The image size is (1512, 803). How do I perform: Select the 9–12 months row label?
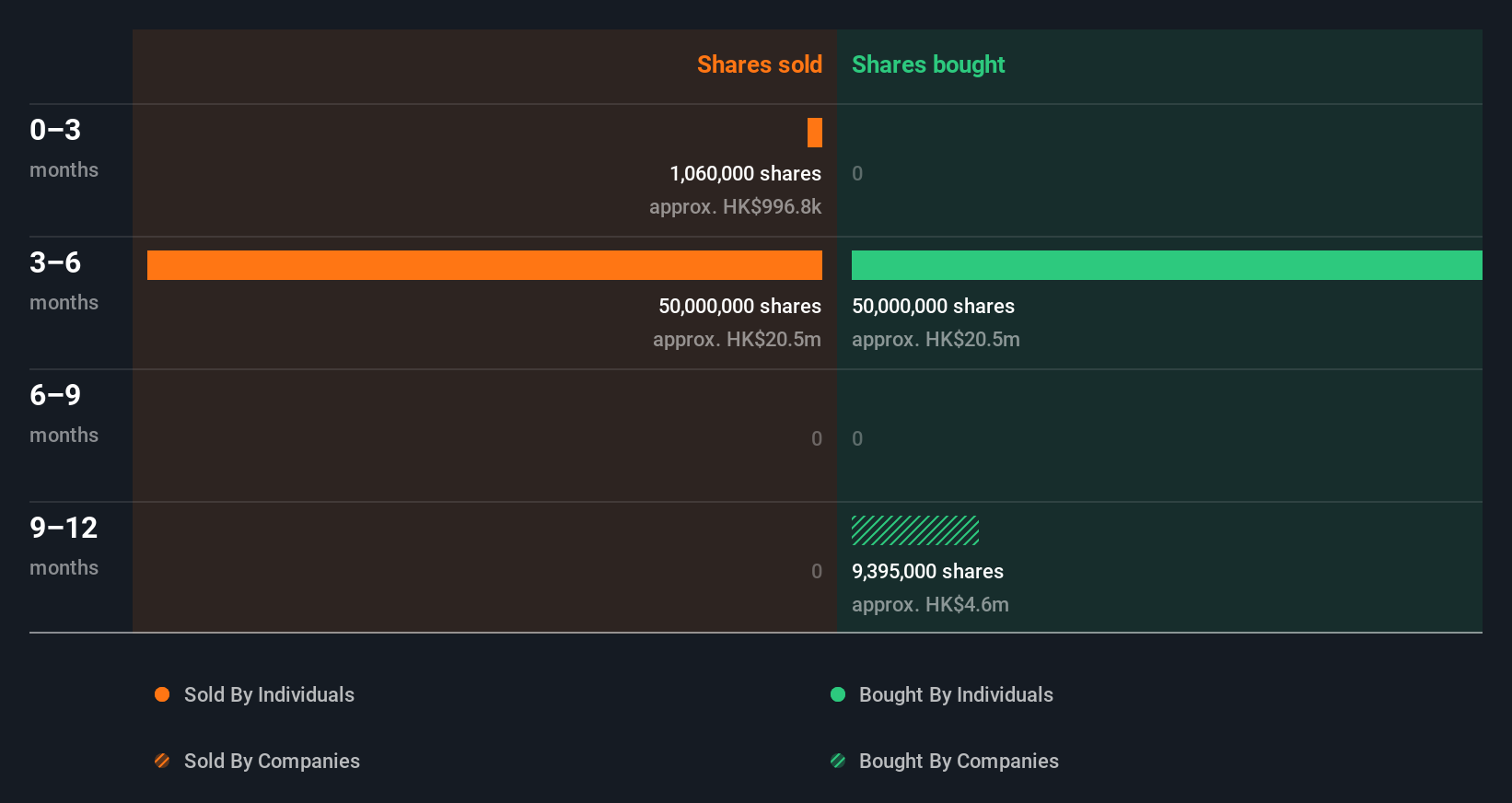pos(64,545)
